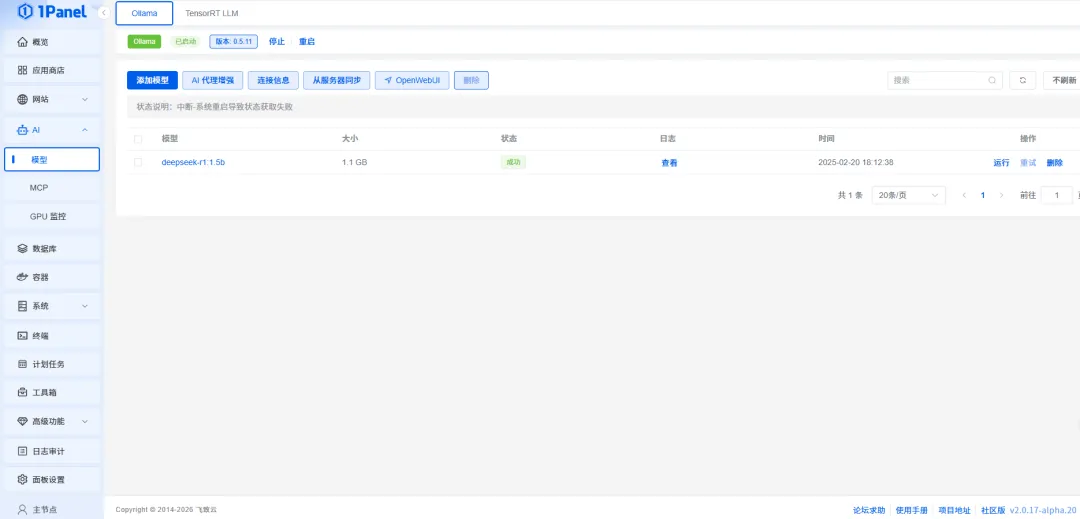The image size is (1080, 519).
Task: Expand the 高级功能 menu chevron
Action: click(x=85, y=421)
